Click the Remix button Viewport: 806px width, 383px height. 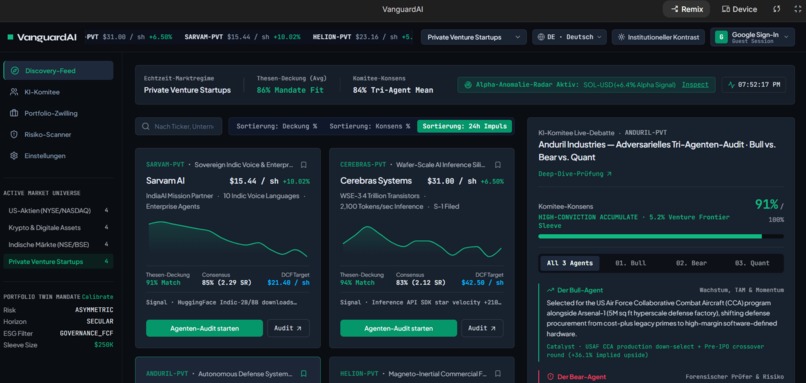[686, 9]
